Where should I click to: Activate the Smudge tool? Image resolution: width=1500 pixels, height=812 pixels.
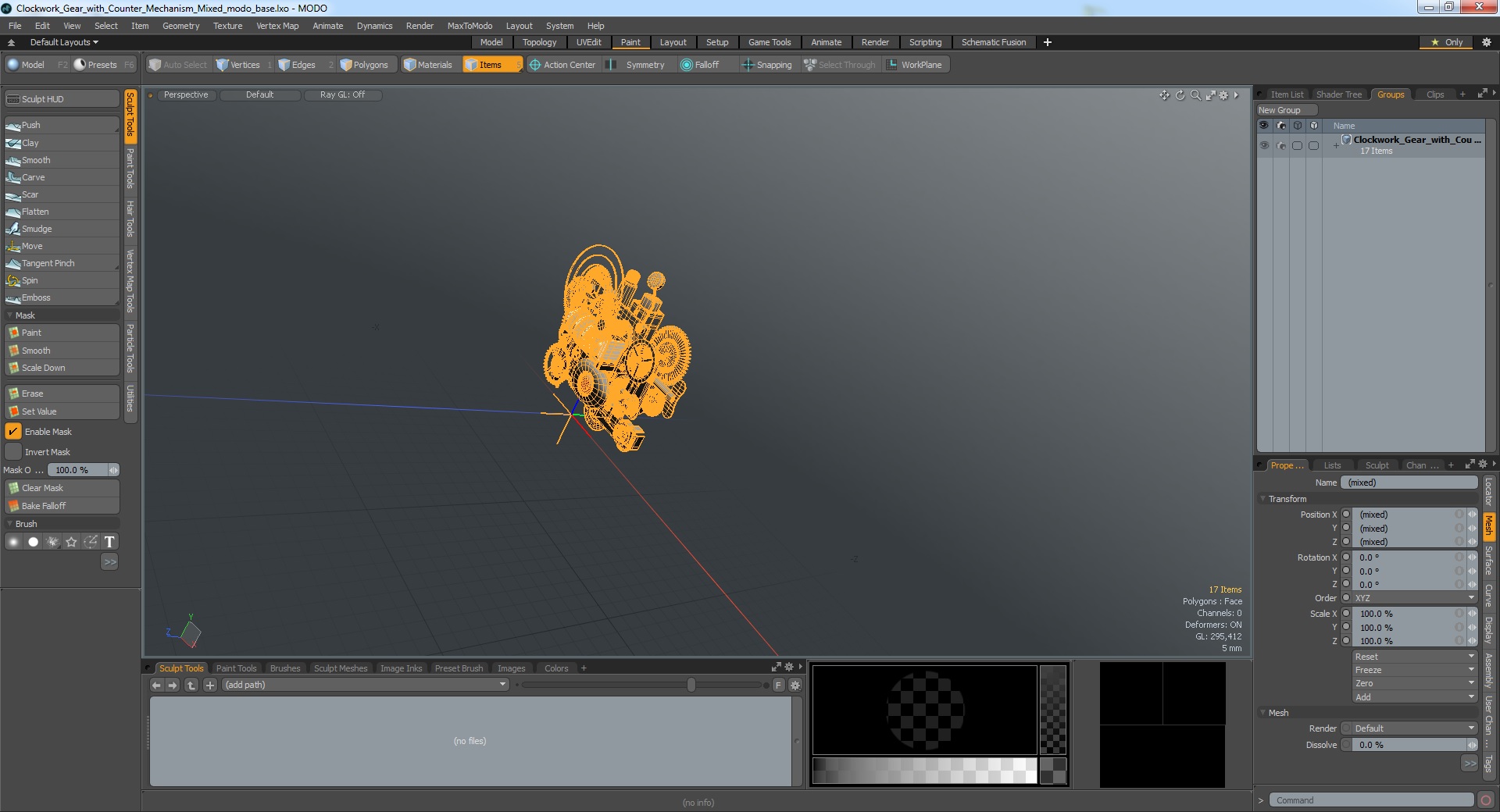point(61,229)
